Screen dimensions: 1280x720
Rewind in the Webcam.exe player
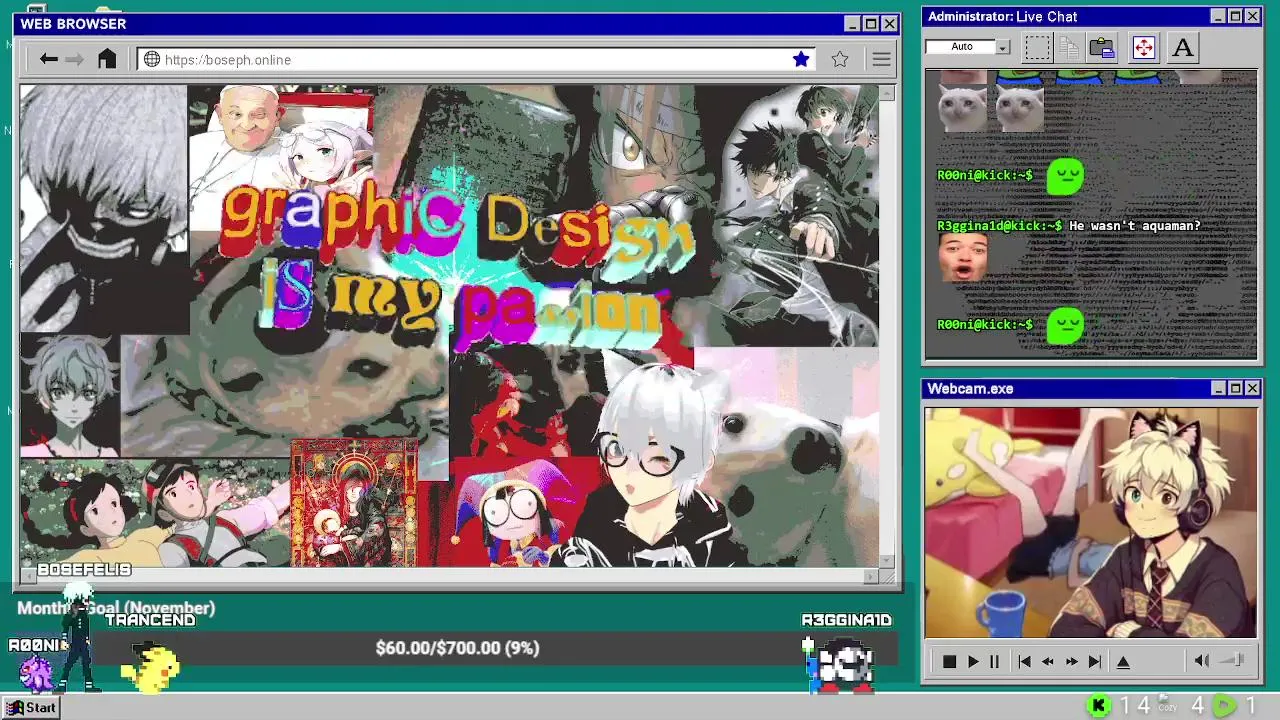pos(1047,661)
